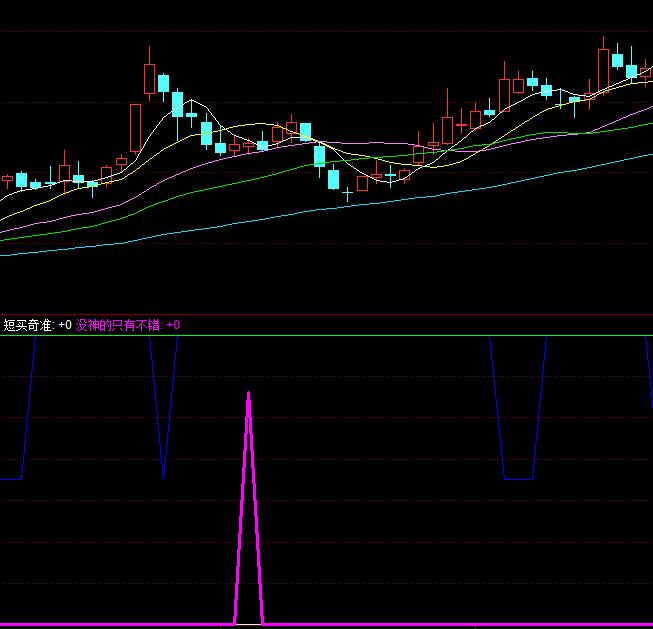
Task: Click the flat blue trough in the right indicator area
Action: tap(518, 479)
